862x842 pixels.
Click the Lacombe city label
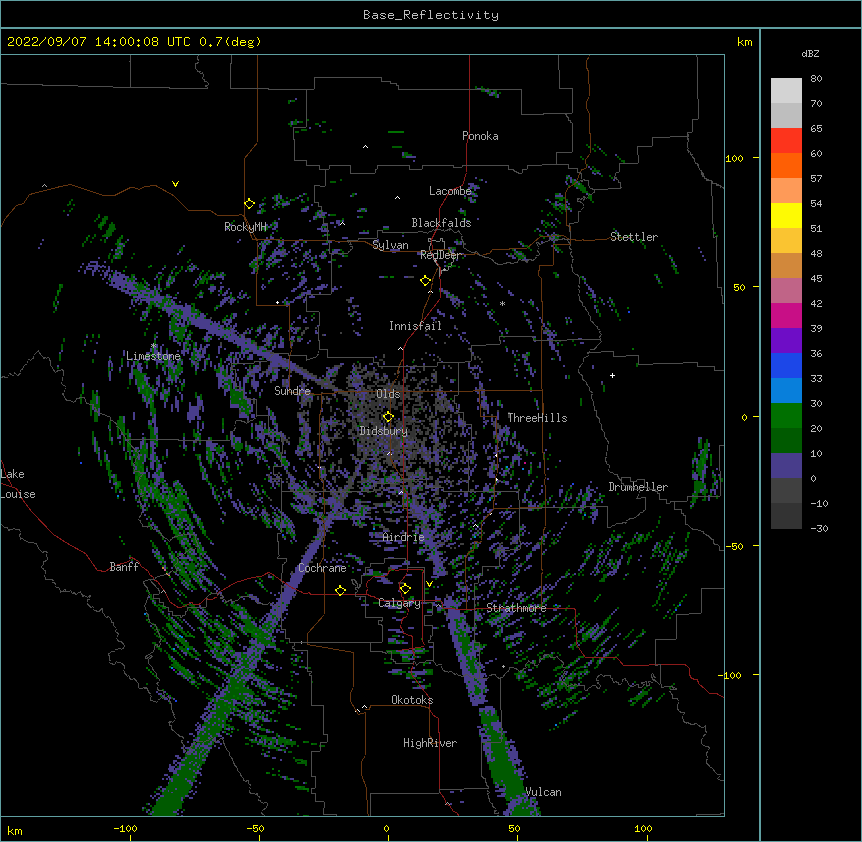450,191
